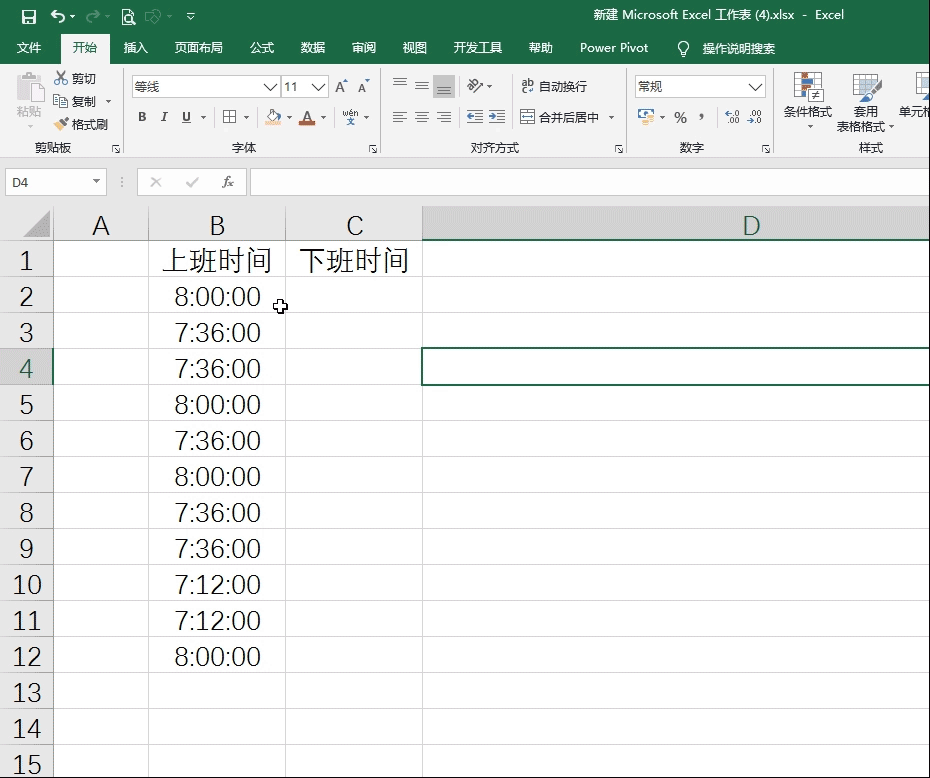Apply underline formatting

pyautogui.click(x=185, y=117)
